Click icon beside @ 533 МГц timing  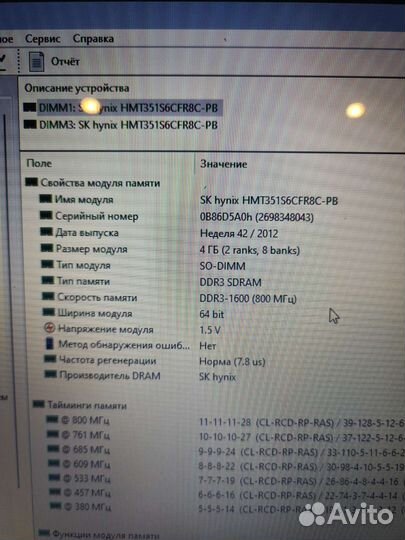point(54,477)
